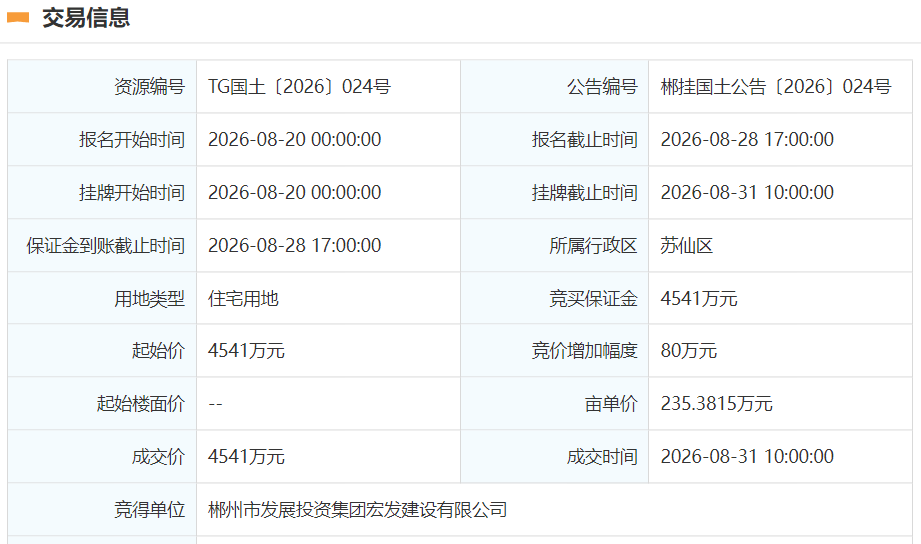Click the 报名截止时间 value 2026-08-28 17:00:00
Viewport: 921px width, 544px height.
coord(747,139)
